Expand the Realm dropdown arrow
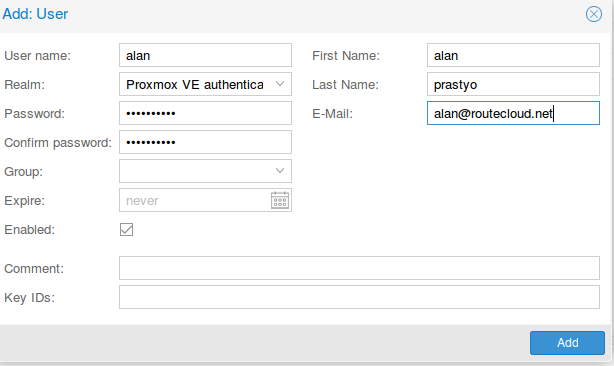Viewport: 614px width, 366px height. click(x=280, y=84)
